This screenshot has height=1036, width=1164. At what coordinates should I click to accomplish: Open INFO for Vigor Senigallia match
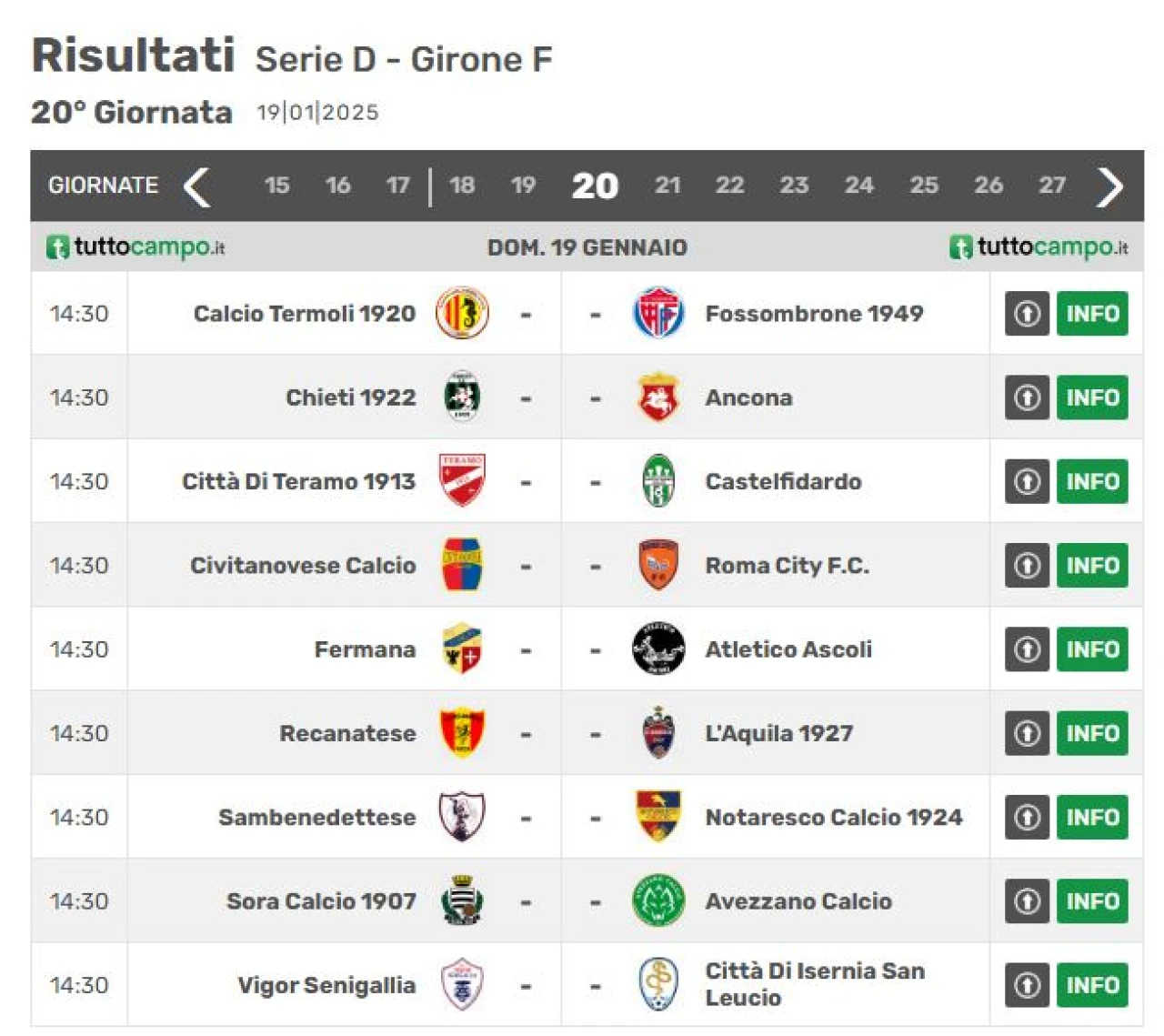(x=1092, y=985)
